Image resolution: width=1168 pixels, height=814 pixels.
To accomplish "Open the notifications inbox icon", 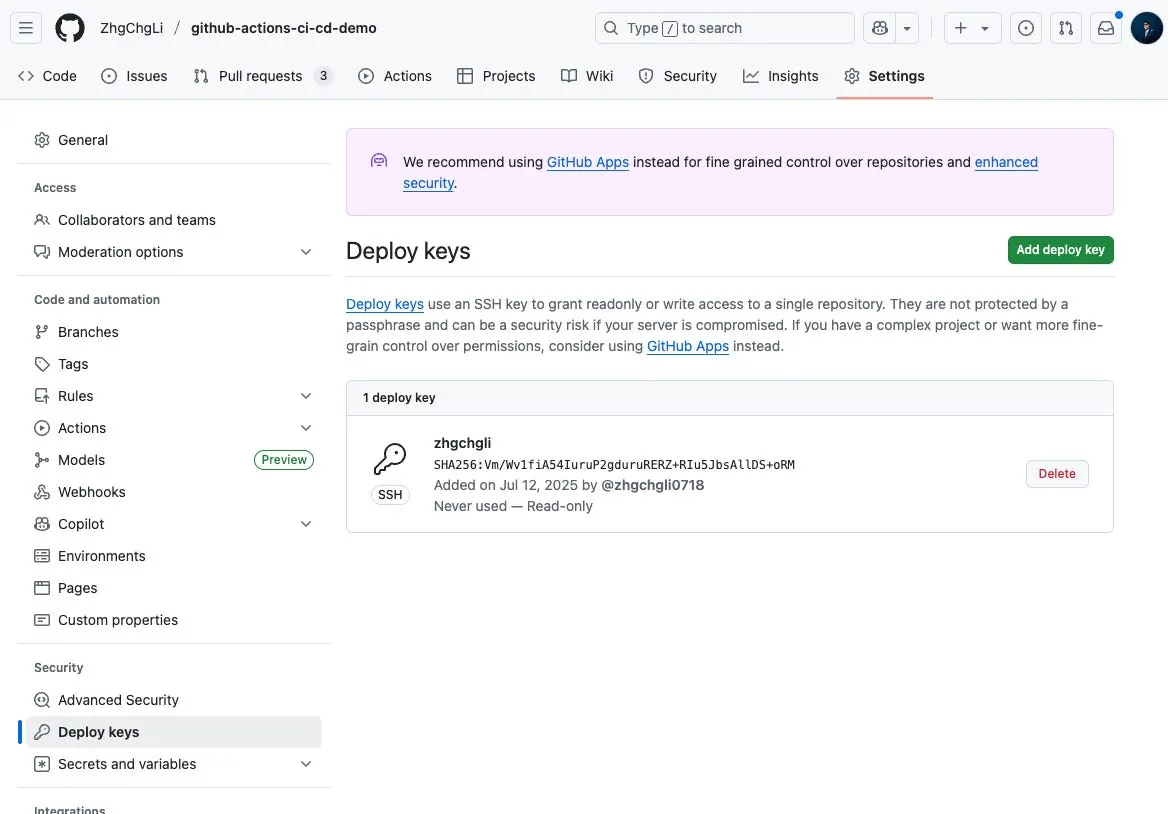I will 1106,28.
